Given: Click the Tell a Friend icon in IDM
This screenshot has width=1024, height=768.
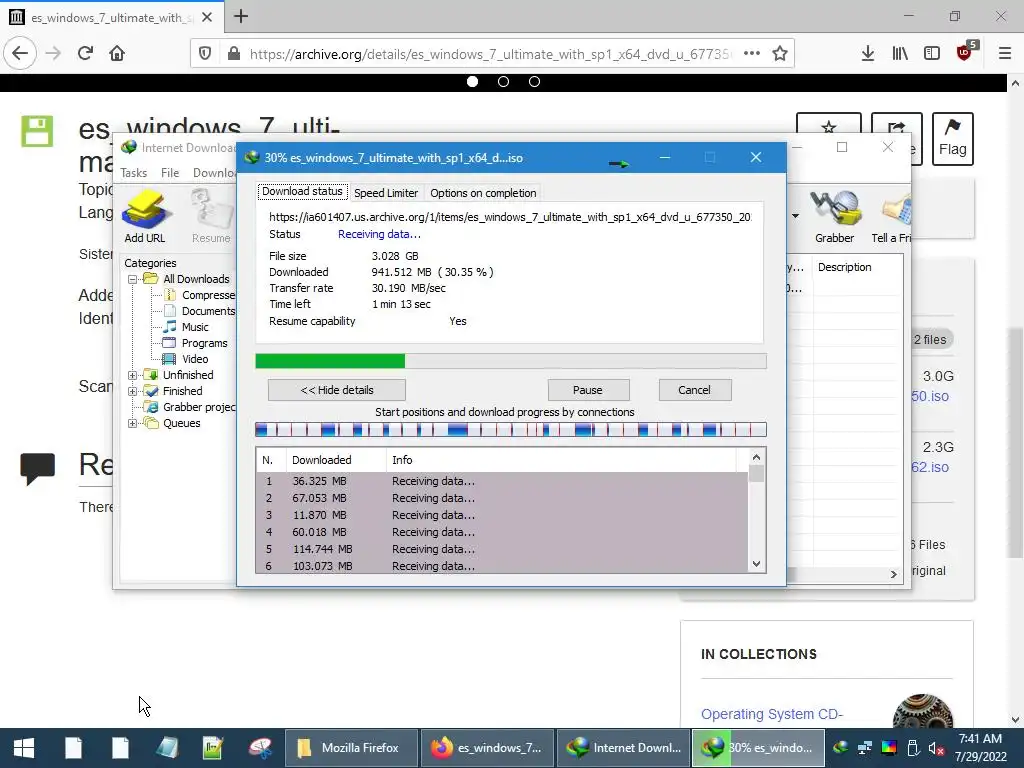Looking at the screenshot, I should point(891,216).
